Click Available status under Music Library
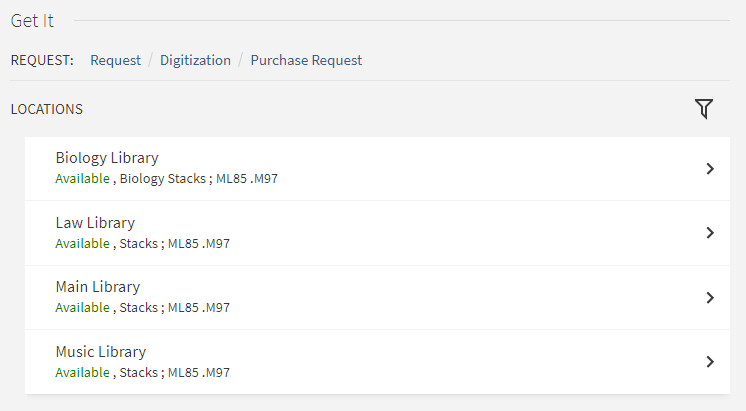Viewport: 746px width, 411px height. pos(82,373)
